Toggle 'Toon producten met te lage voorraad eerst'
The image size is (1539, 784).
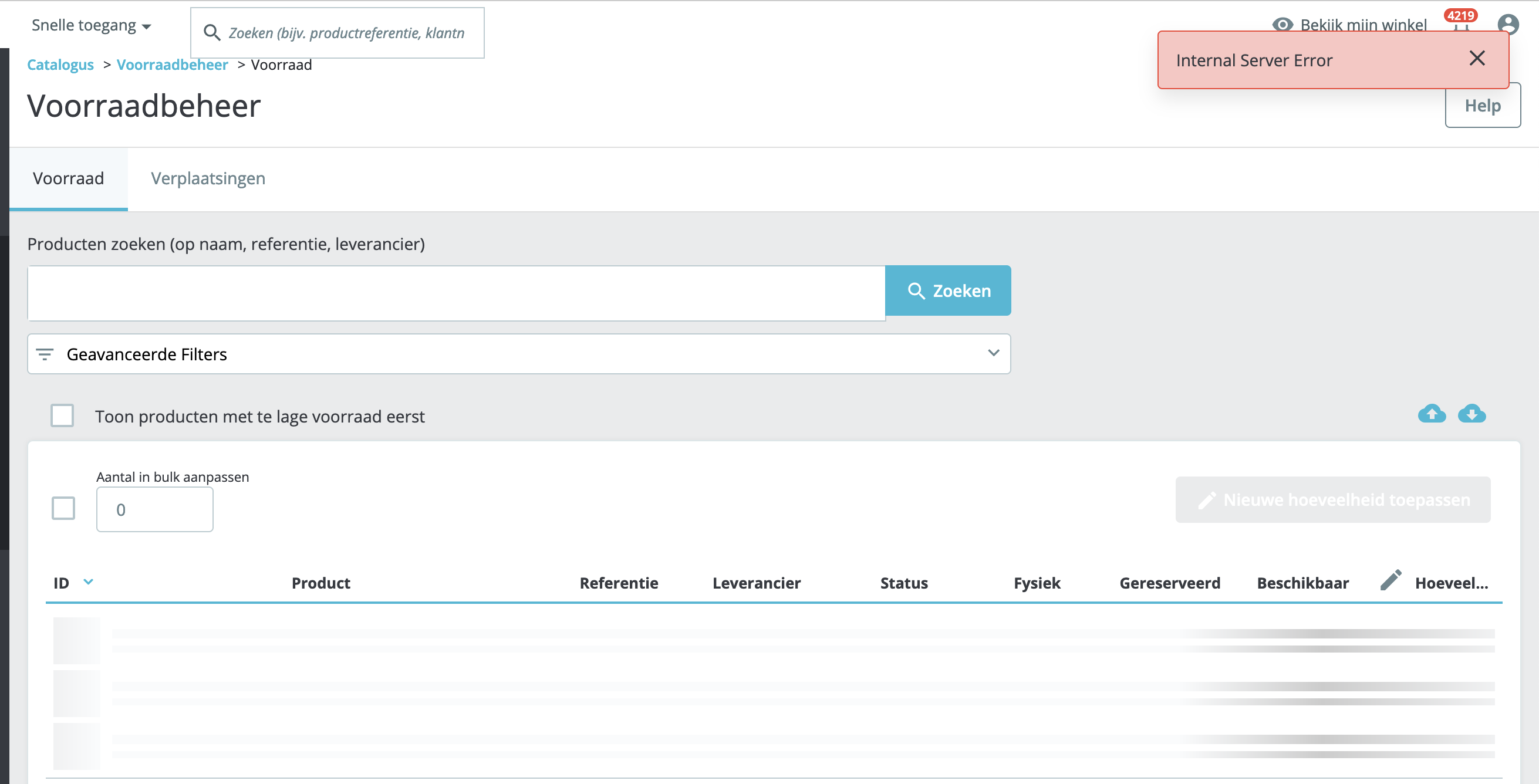[62, 415]
